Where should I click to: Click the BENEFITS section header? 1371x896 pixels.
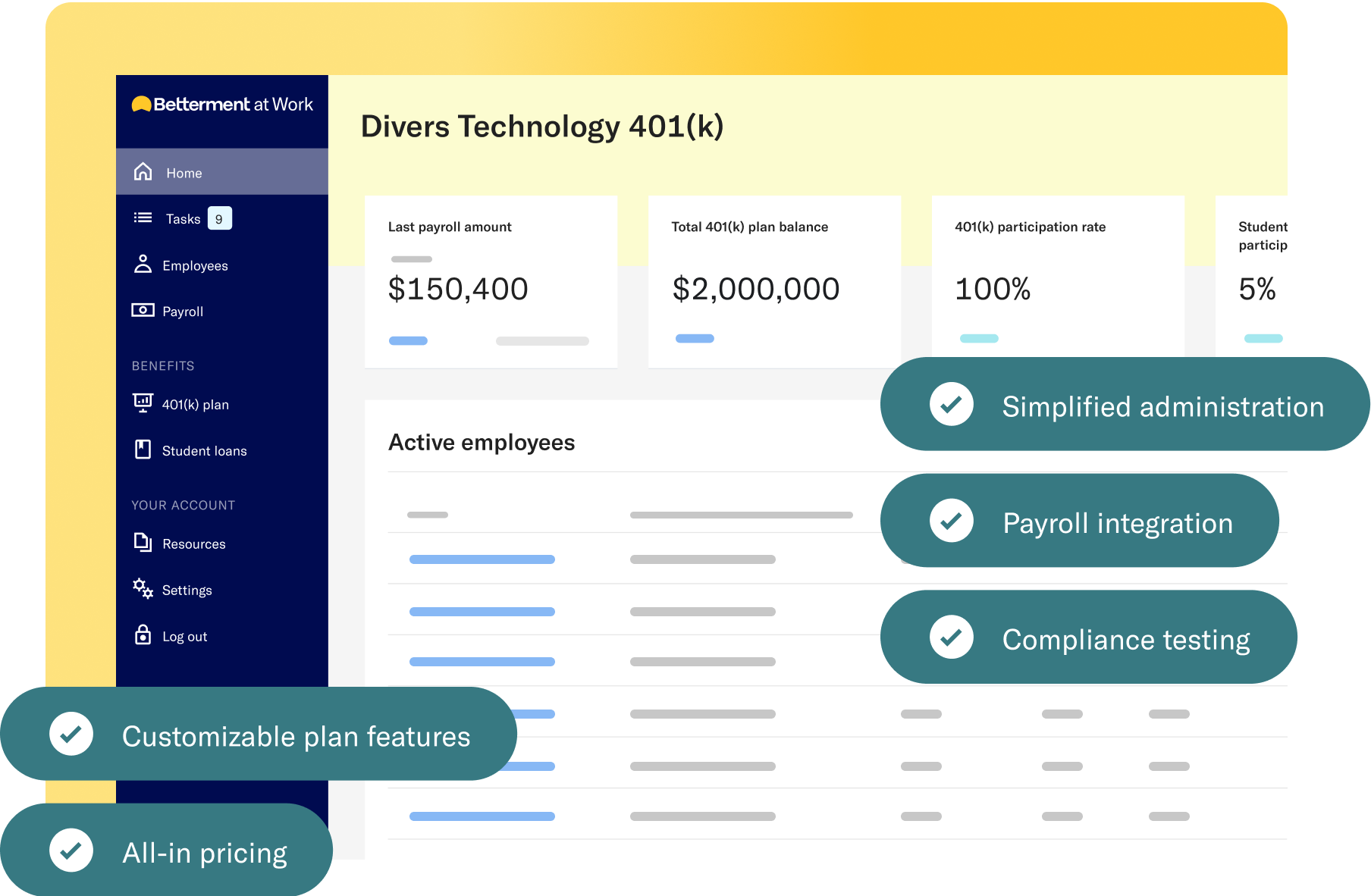[x=163, y=365]
